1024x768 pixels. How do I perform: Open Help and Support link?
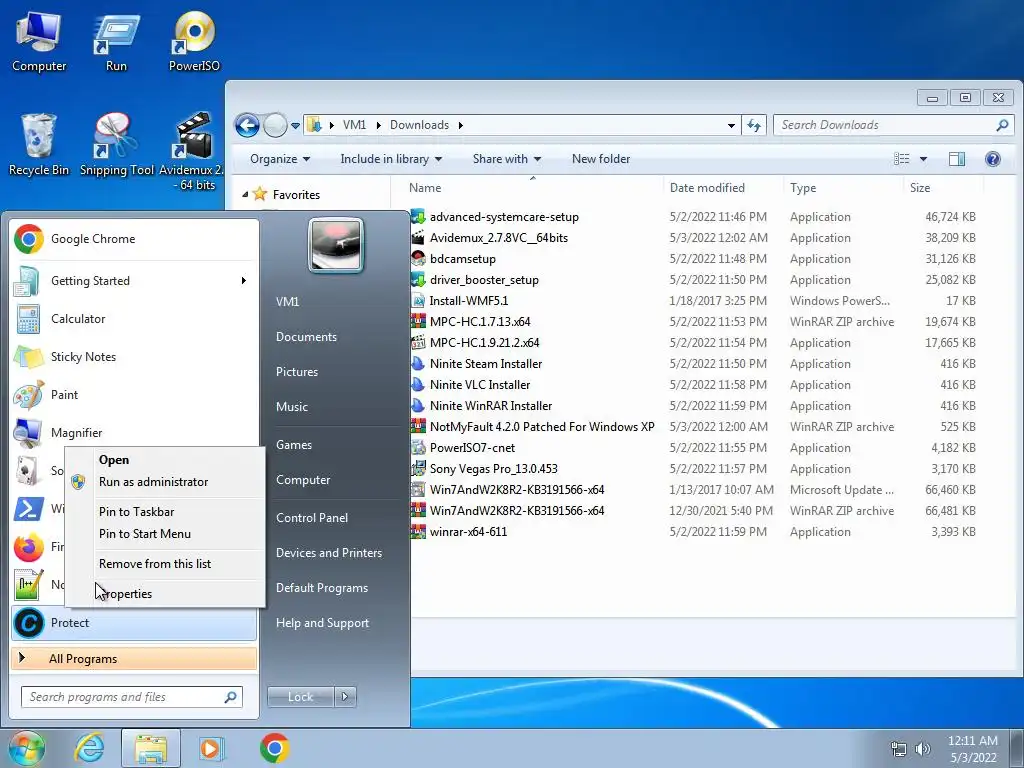click(323, 623)
